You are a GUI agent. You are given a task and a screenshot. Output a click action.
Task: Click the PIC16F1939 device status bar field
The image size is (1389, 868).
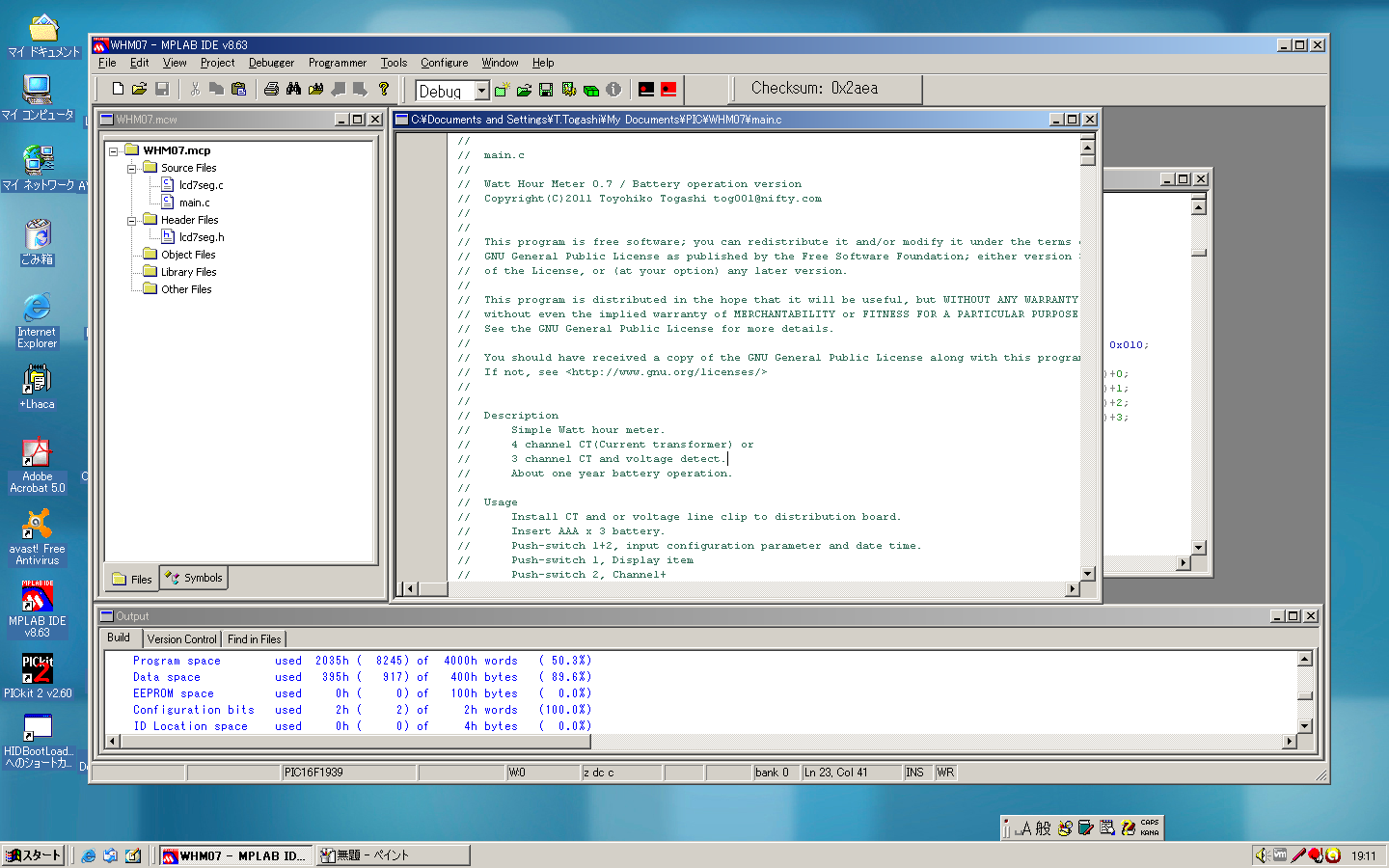tap(349, 773)
